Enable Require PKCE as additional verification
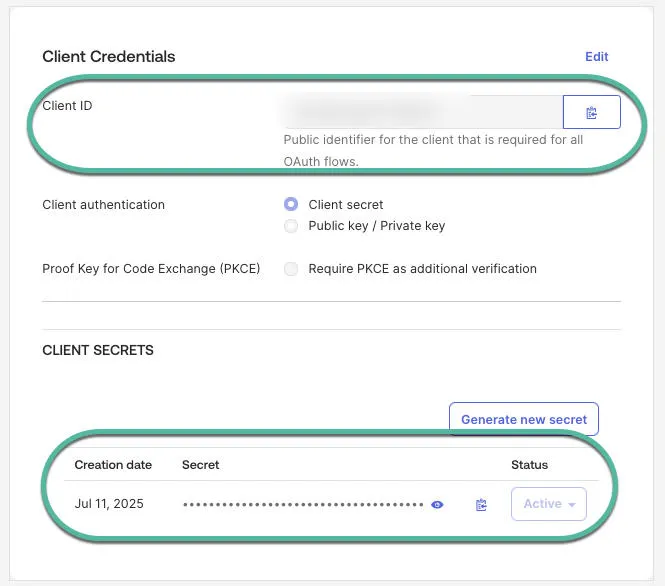The height and width of the screenshot is (586, 665). tap(291, 269)
